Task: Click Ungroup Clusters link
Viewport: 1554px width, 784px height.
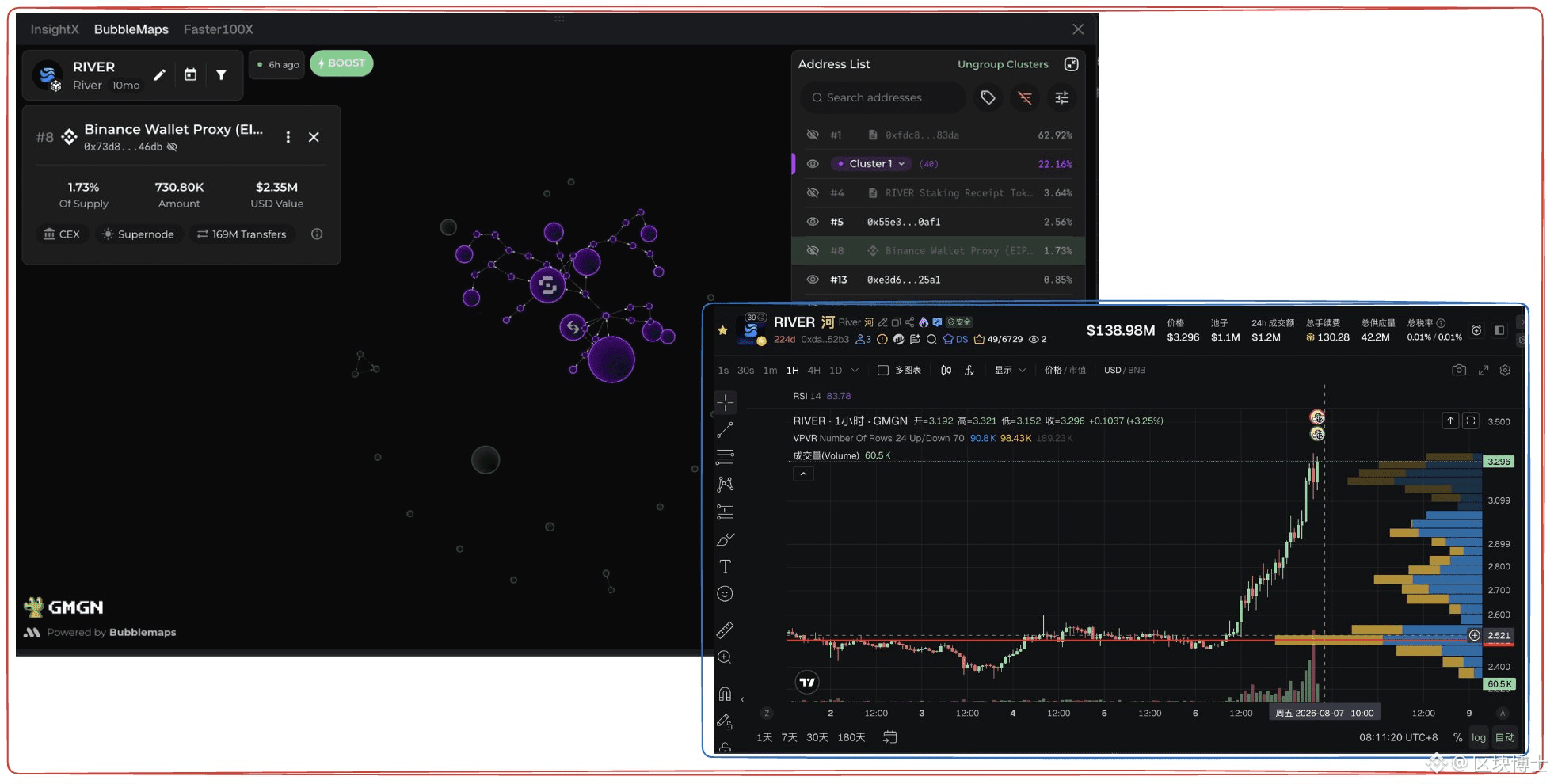Action: click(x=1003, y=64)
